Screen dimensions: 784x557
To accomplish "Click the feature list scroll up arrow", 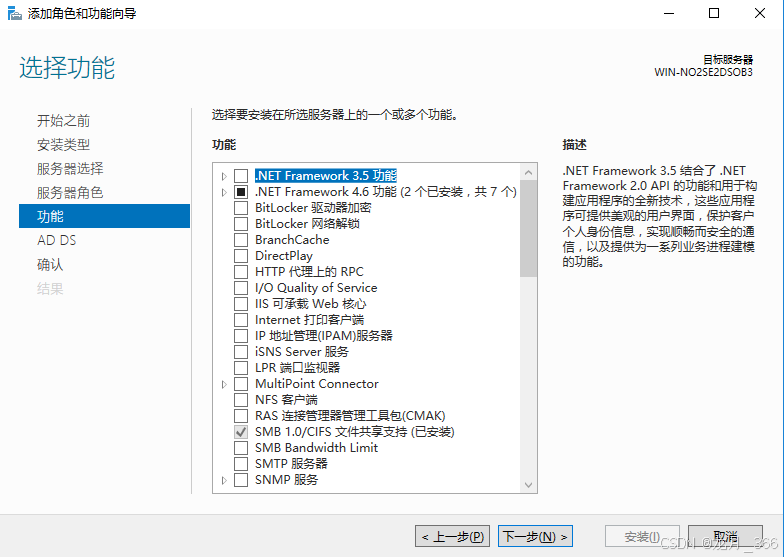I will (528, 172).
